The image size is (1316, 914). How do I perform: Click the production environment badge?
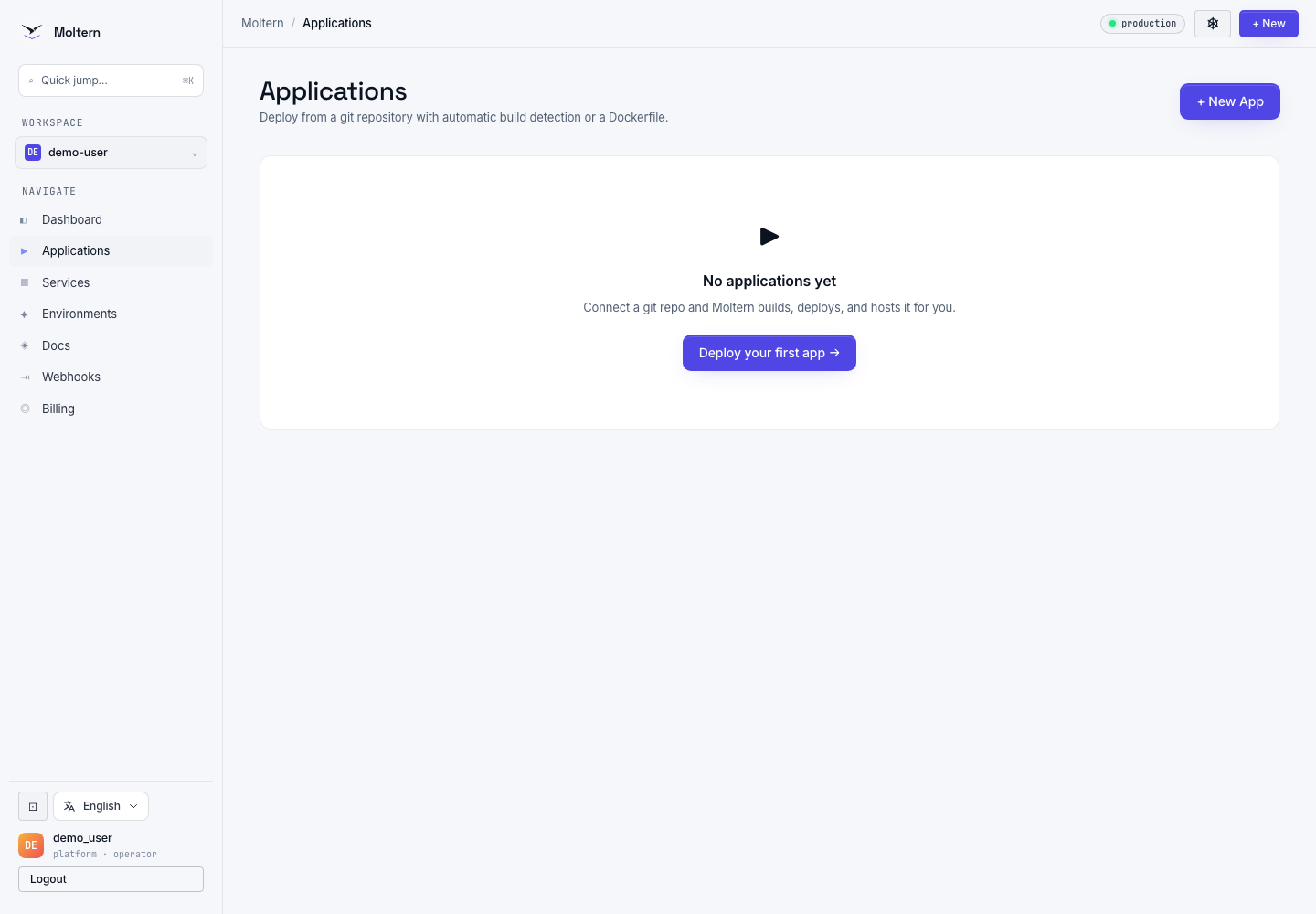pyautogui.click(x=1142, y=24)
